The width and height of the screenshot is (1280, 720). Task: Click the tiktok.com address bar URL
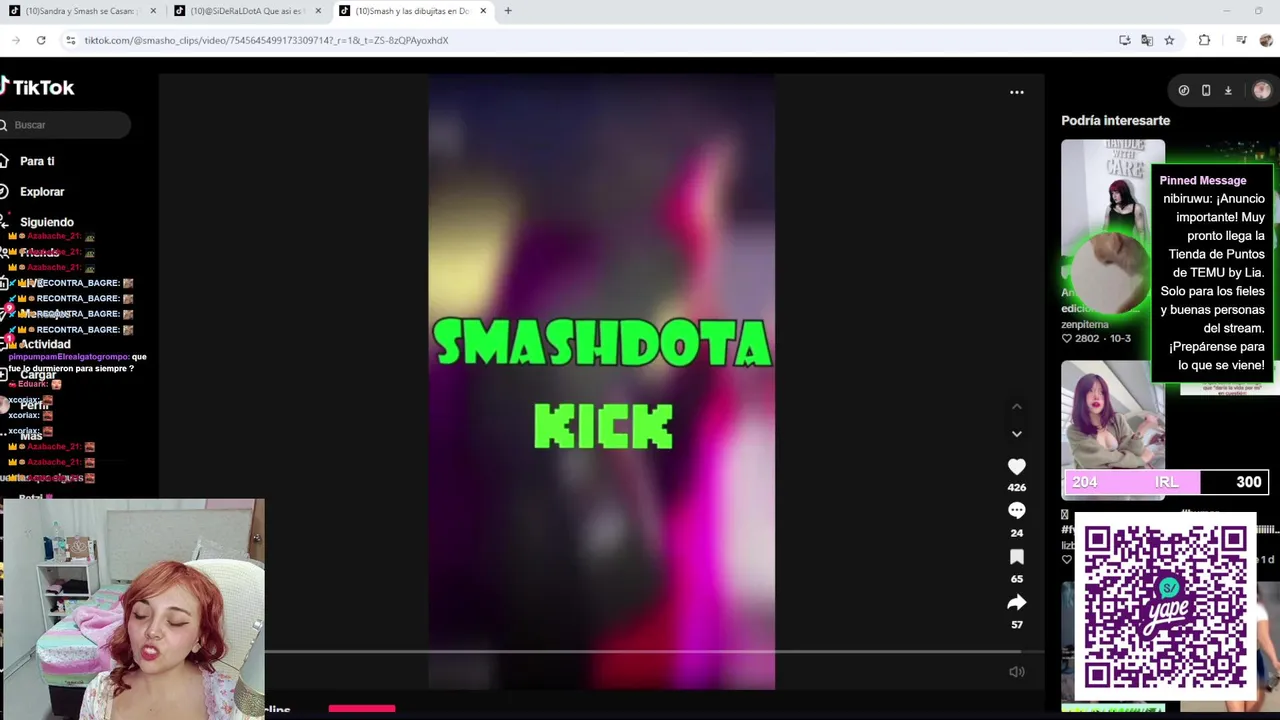click(266, 40)
